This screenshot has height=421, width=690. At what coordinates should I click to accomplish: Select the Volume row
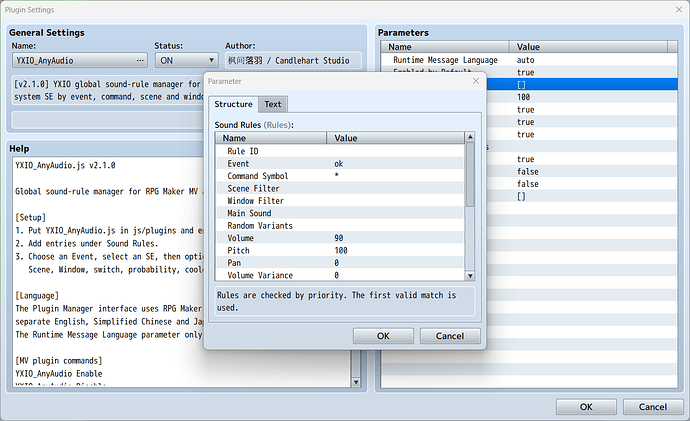point(340,238)
